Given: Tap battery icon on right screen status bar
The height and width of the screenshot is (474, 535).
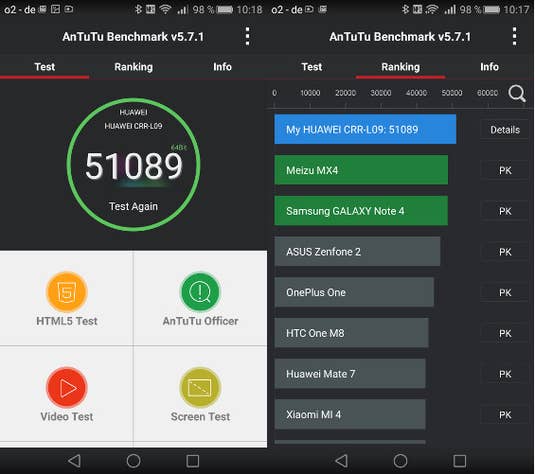Looking at the screenshot, I should click(491, 10).
